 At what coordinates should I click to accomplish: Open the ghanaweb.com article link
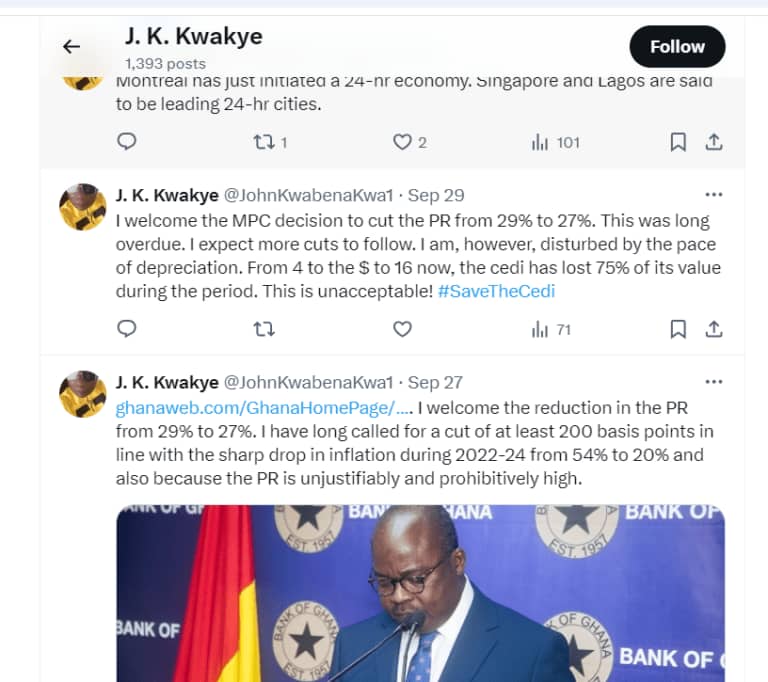pos(264,408)
